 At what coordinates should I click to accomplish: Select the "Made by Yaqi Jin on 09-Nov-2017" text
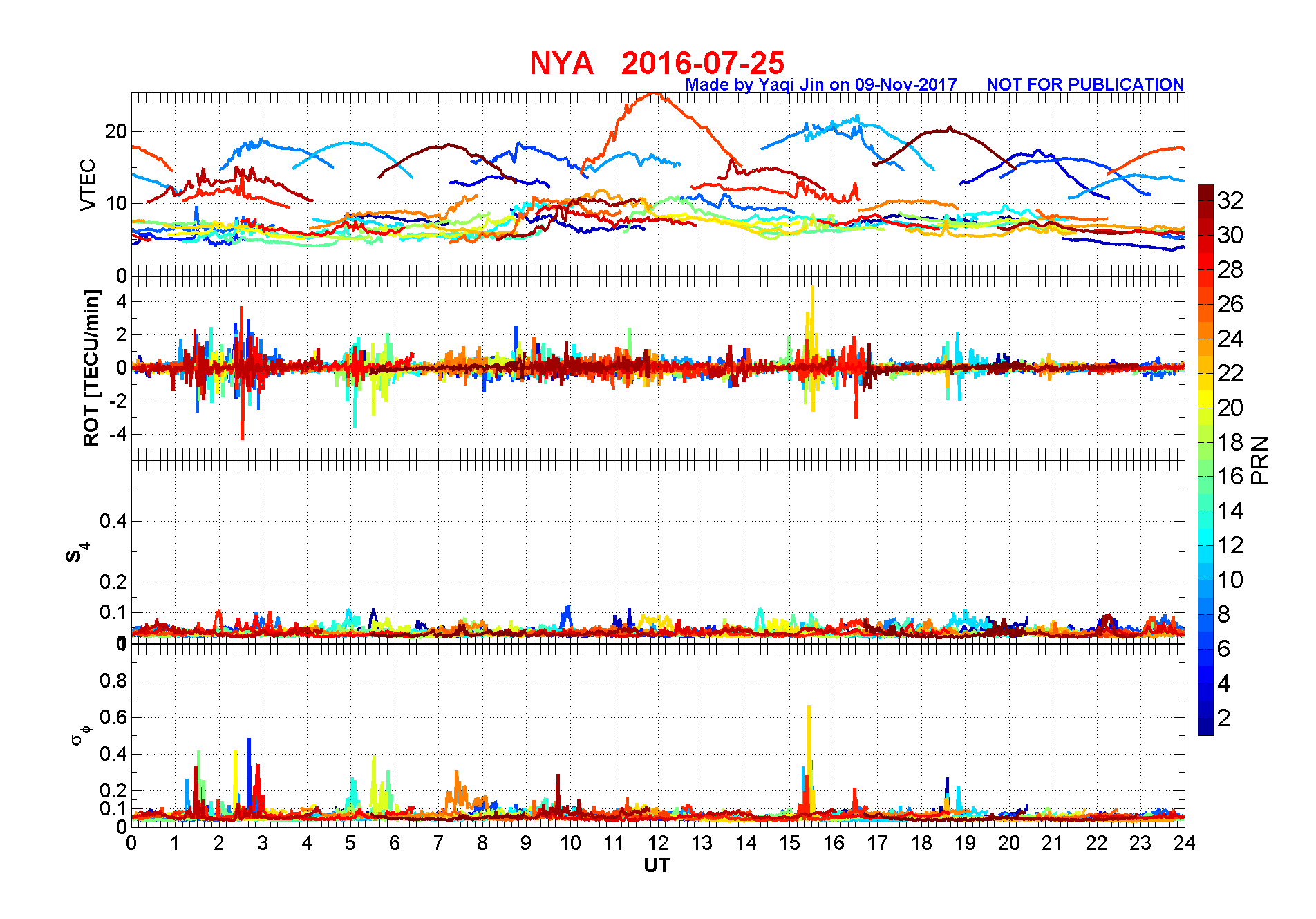coord(821,84)
